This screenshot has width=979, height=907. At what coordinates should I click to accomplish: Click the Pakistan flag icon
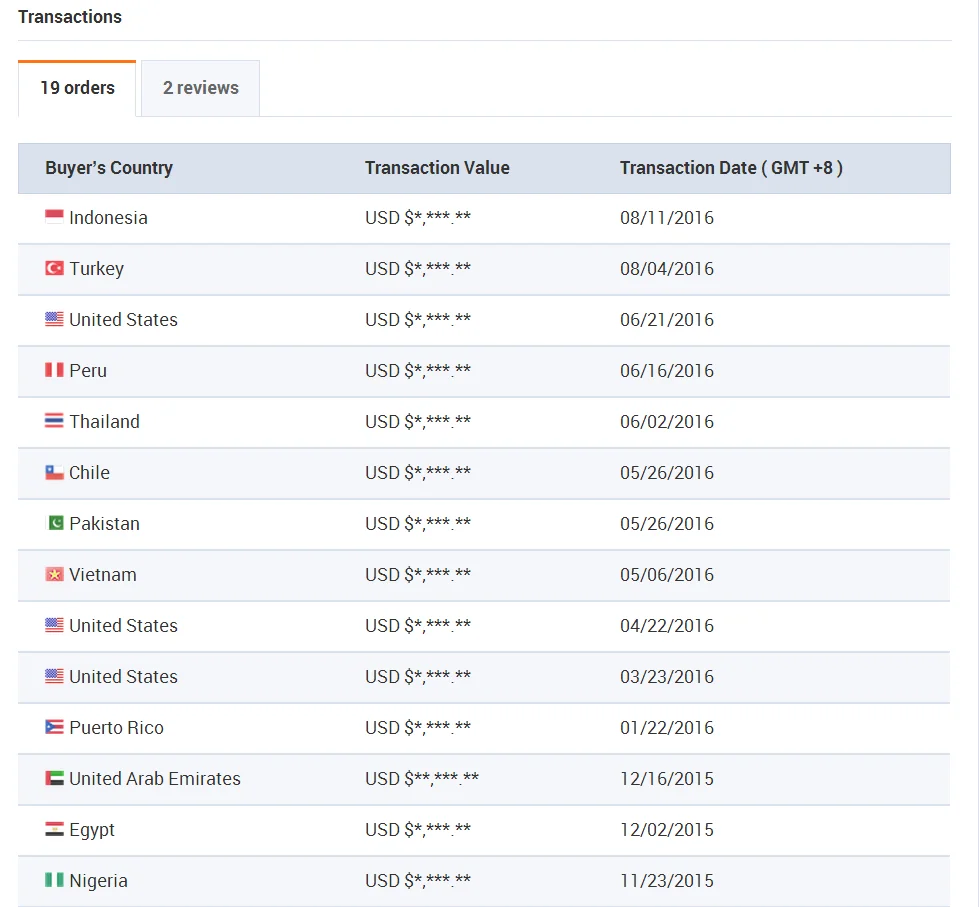(x=55, y=523)
